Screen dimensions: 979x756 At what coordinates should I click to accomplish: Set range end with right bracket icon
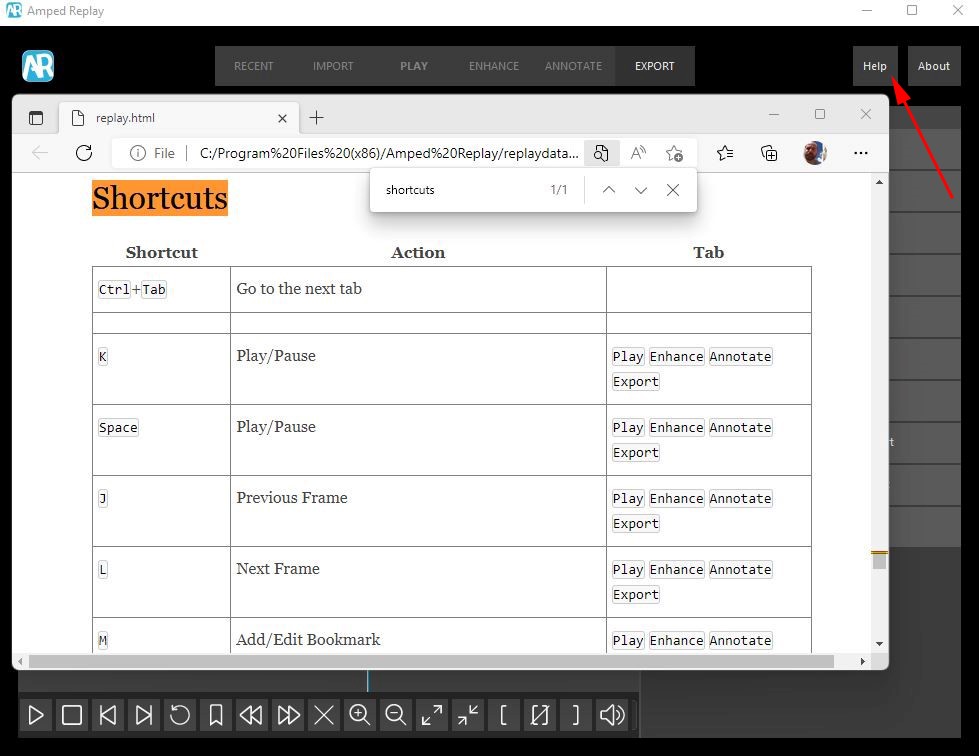575,715
